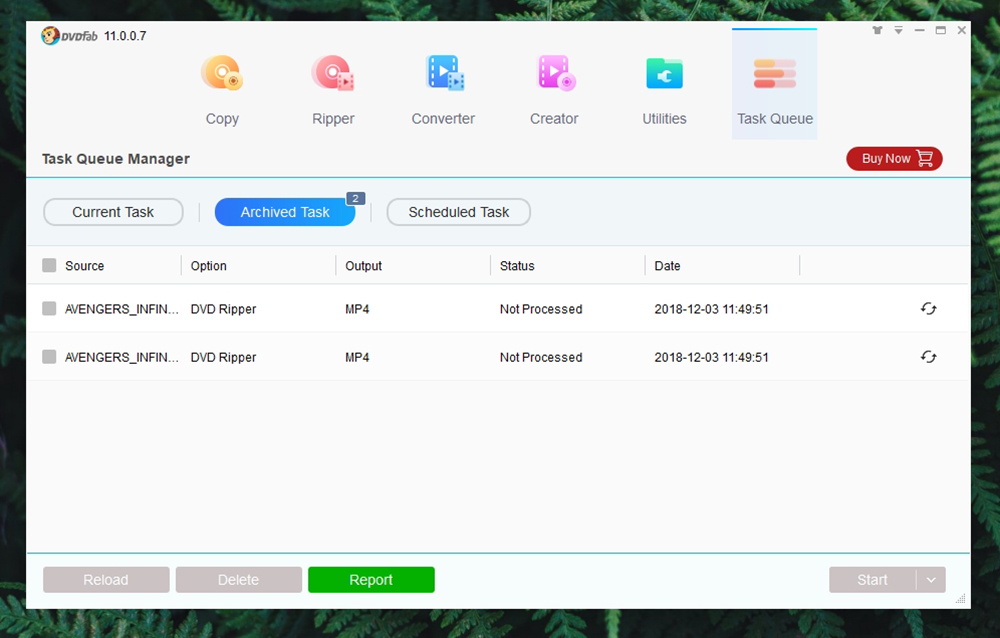Click DVD Ripper in the second task row
Image resolution: width=1000 pixels, height=638 pixels.
[x=223, y=357]
